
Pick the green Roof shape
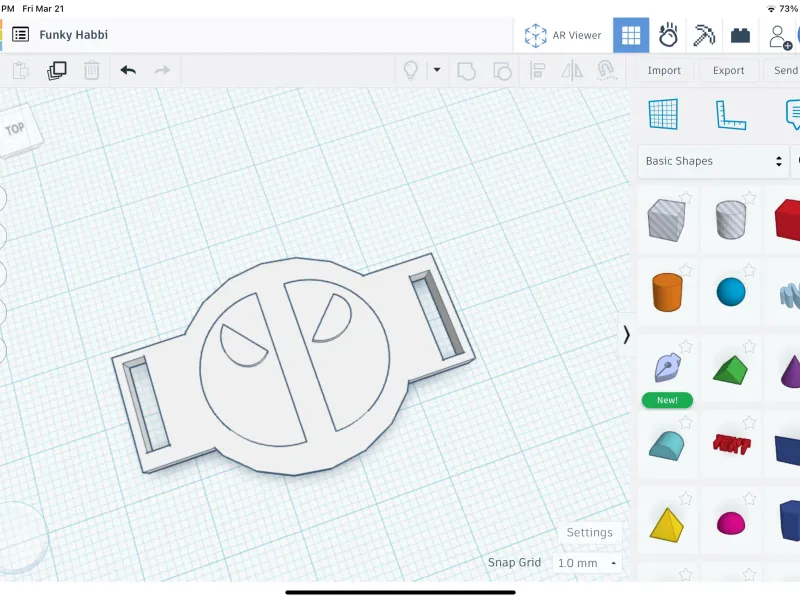click(x=730, y=369)
